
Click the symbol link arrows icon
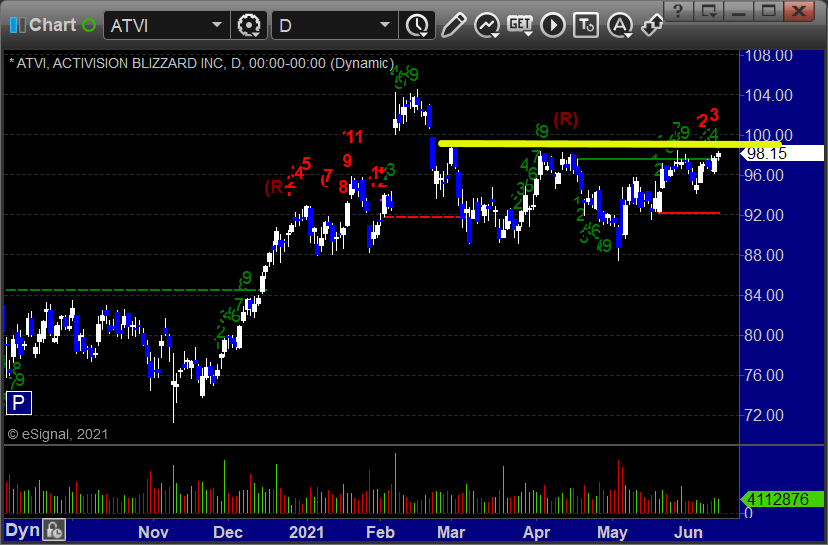click(652, 25)
